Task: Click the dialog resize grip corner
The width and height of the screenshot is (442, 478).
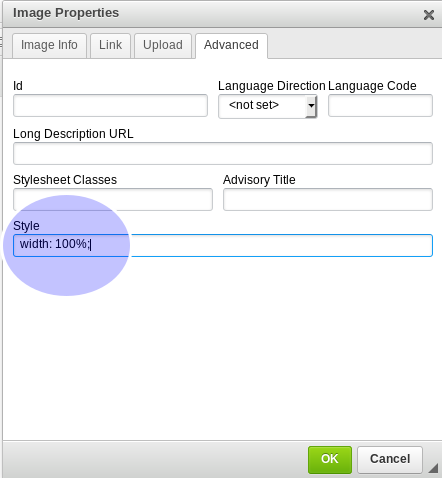Action: 433,468
